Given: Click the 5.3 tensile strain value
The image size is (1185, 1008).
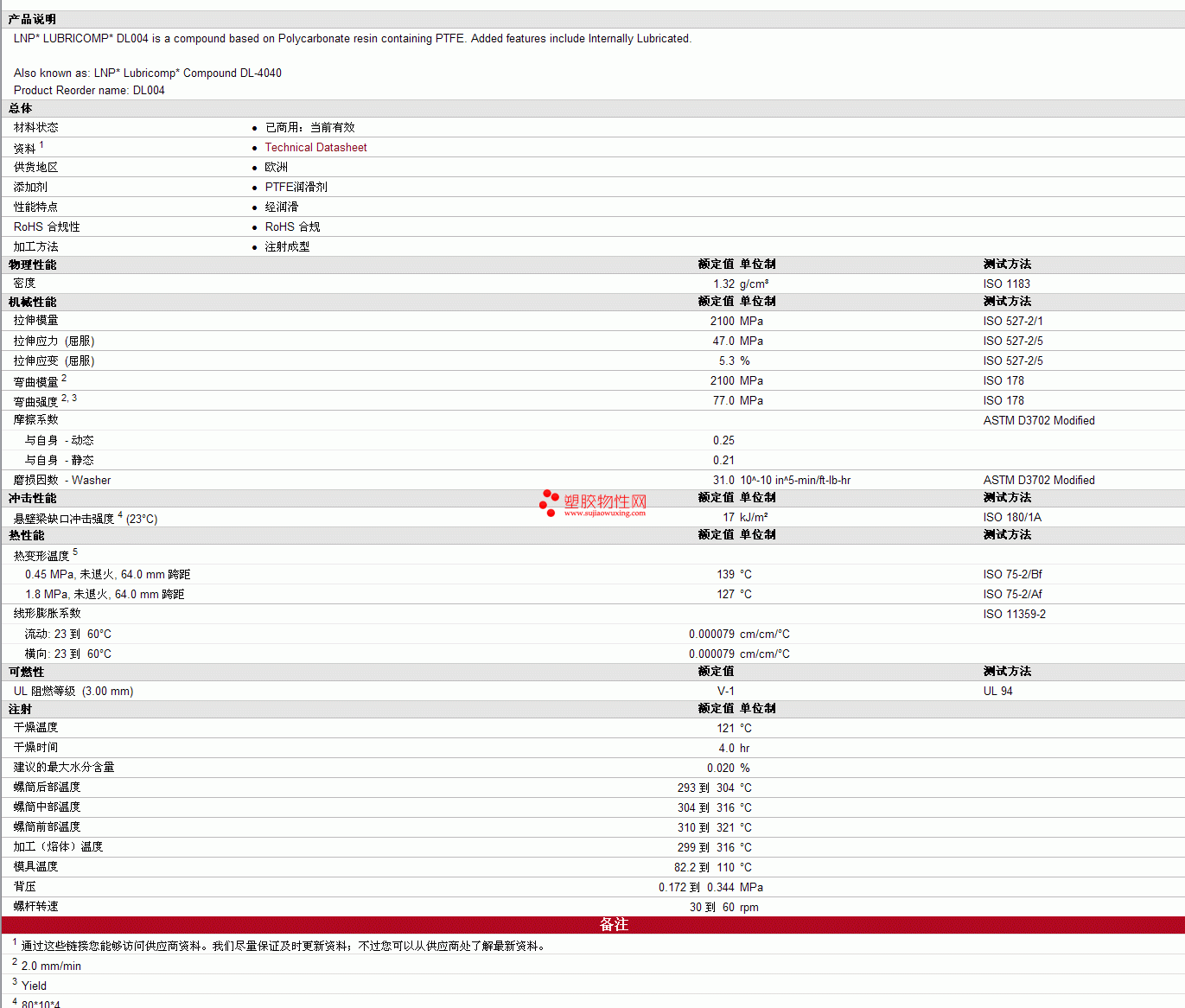Looking at the screenshot, I should click(x=727, y=361).
